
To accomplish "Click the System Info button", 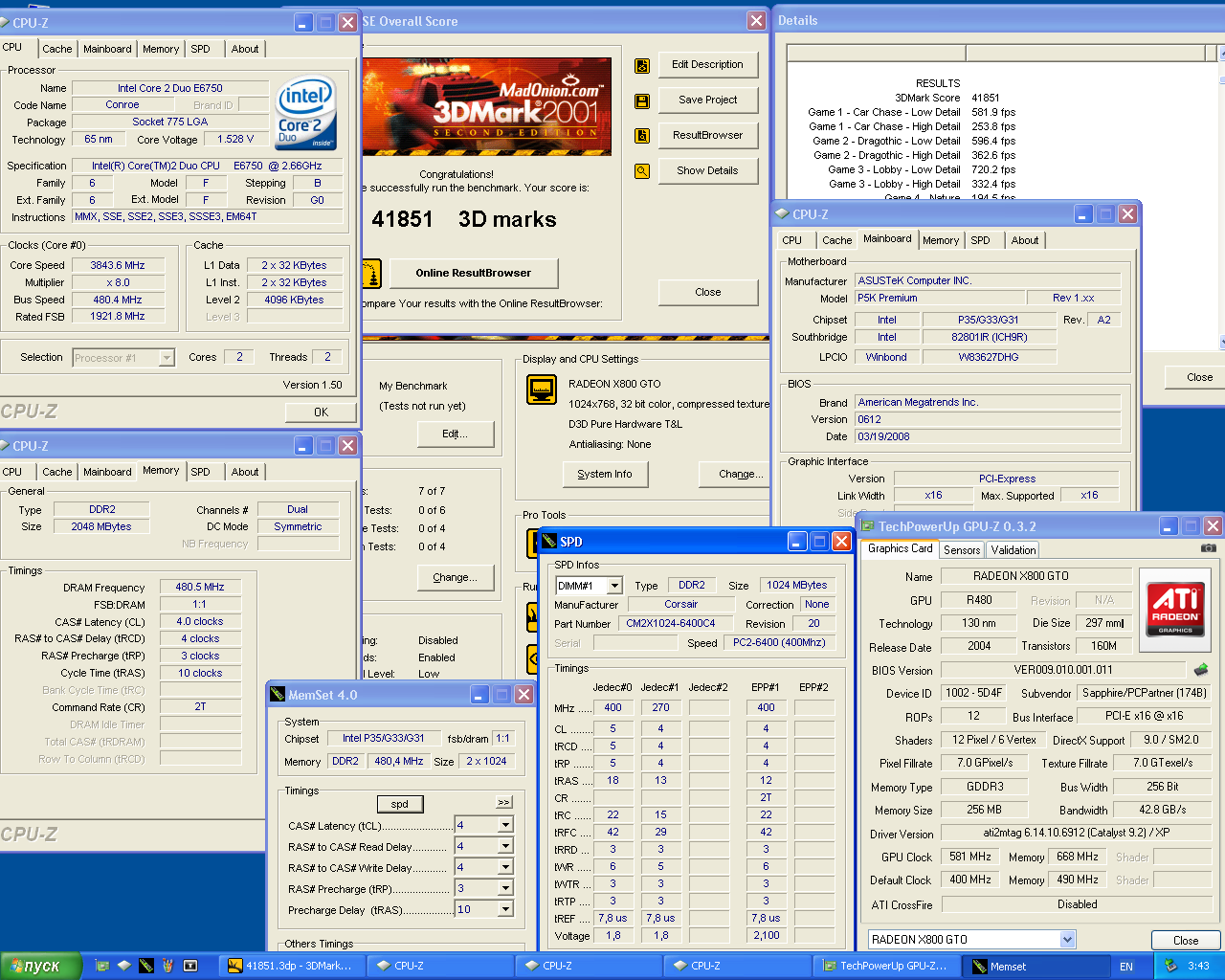I will click(x=605, y=475).
